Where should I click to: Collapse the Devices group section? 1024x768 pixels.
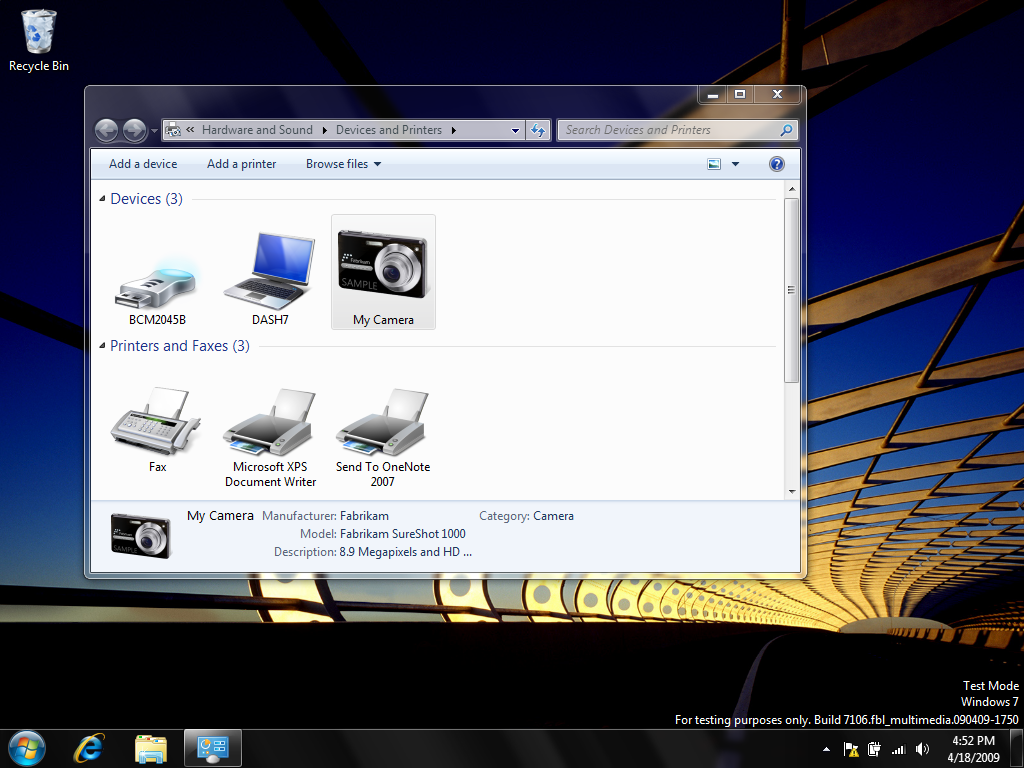103,199
